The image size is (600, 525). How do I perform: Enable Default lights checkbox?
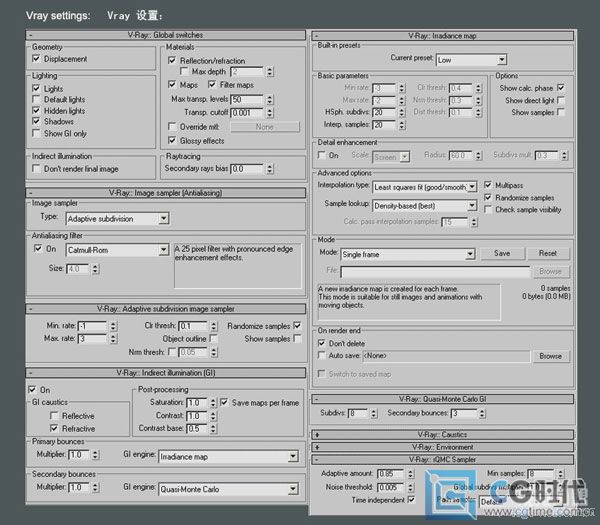[x=36, y=99]
